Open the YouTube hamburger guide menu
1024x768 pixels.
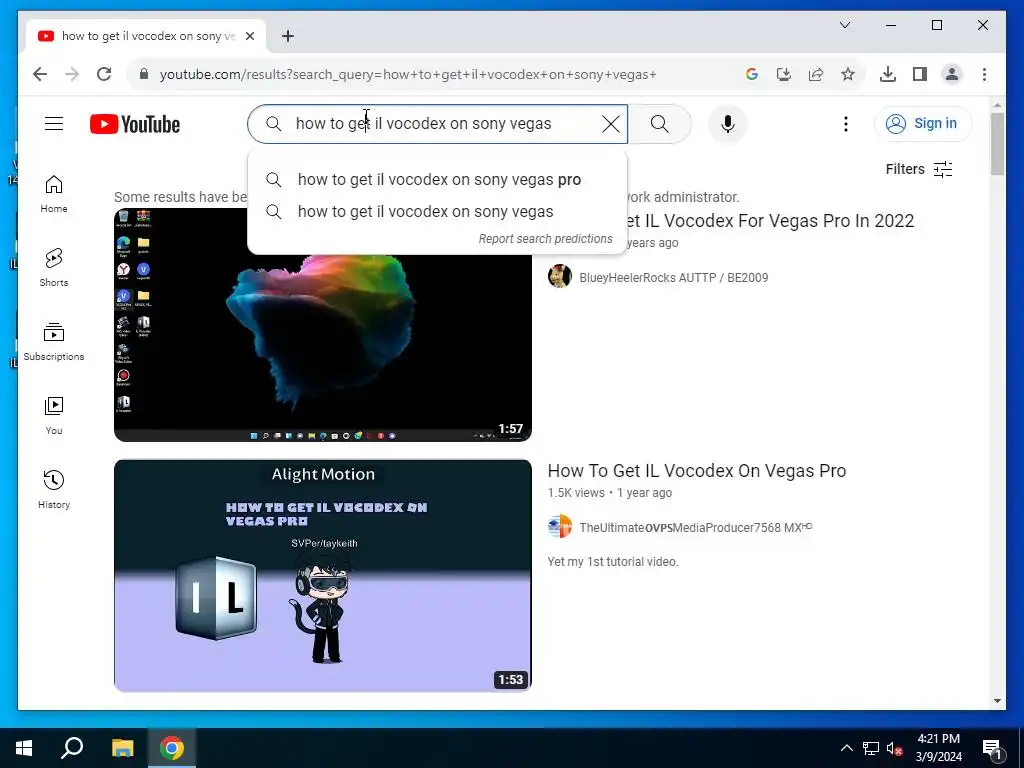click(54, 123)
